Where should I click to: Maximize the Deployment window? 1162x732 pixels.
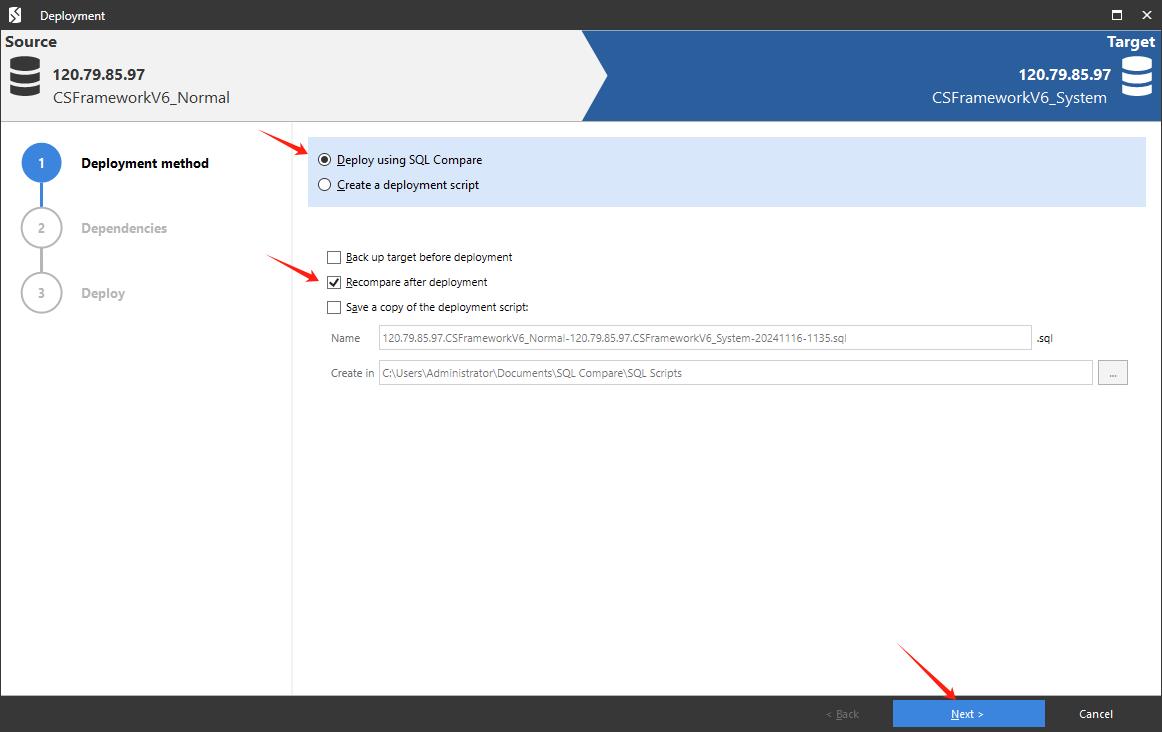click(x=1116, y=15)
